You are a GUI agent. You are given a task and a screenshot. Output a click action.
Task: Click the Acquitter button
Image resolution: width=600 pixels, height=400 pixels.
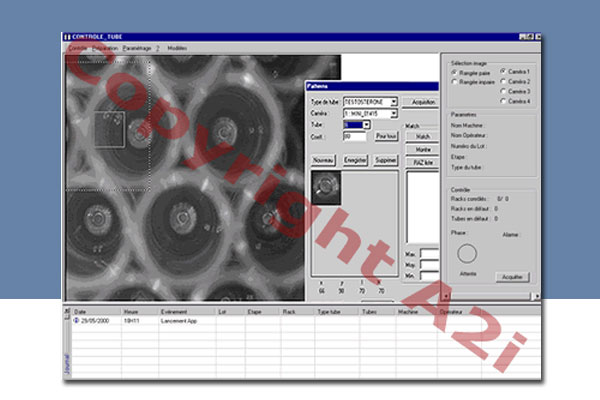pyautogui.click(x=512, y=276)
